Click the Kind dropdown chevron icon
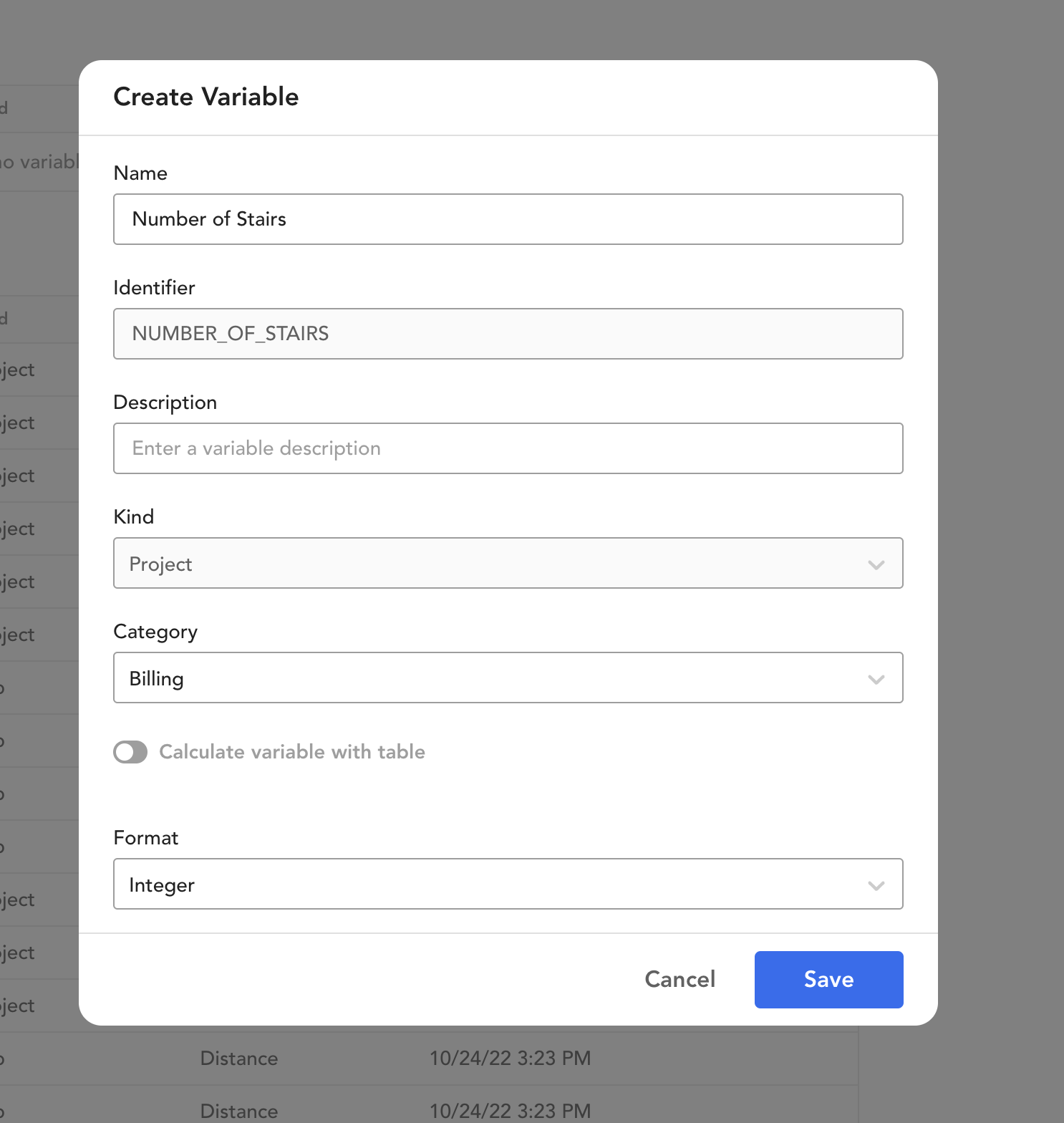 876,564
